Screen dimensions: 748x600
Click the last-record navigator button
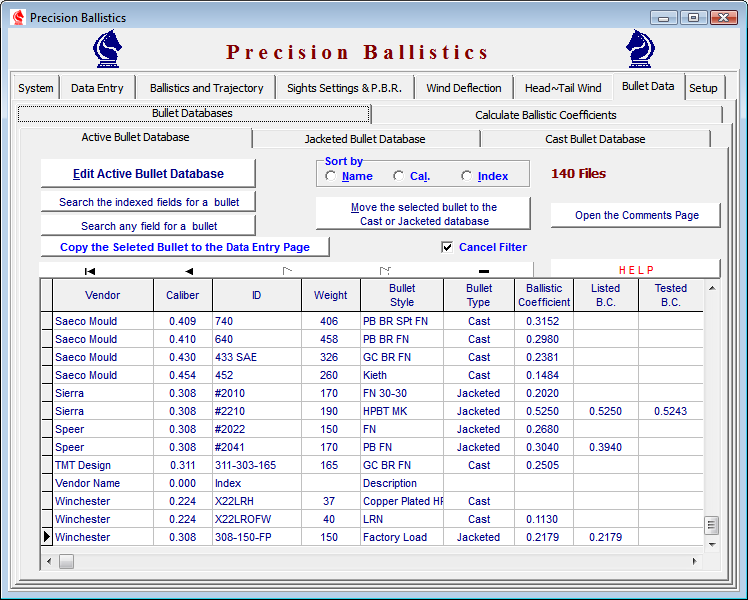pyautogui.click(x=385, y=270)
